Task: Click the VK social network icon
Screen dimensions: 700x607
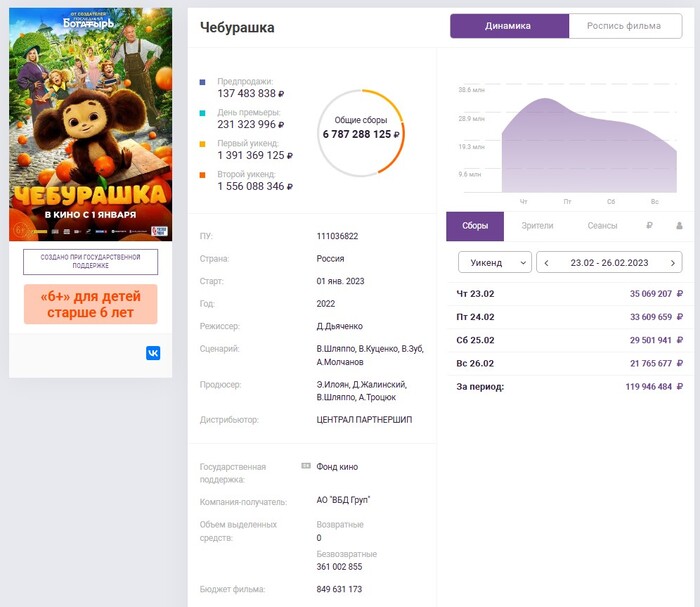Action: tap(153, 353)
